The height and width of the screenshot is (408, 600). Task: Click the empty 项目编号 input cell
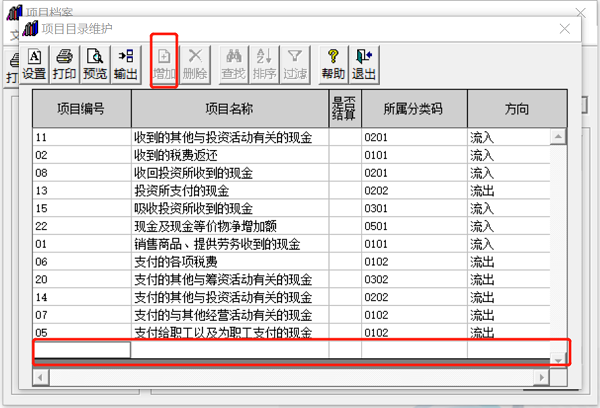[x=82, y=350]
